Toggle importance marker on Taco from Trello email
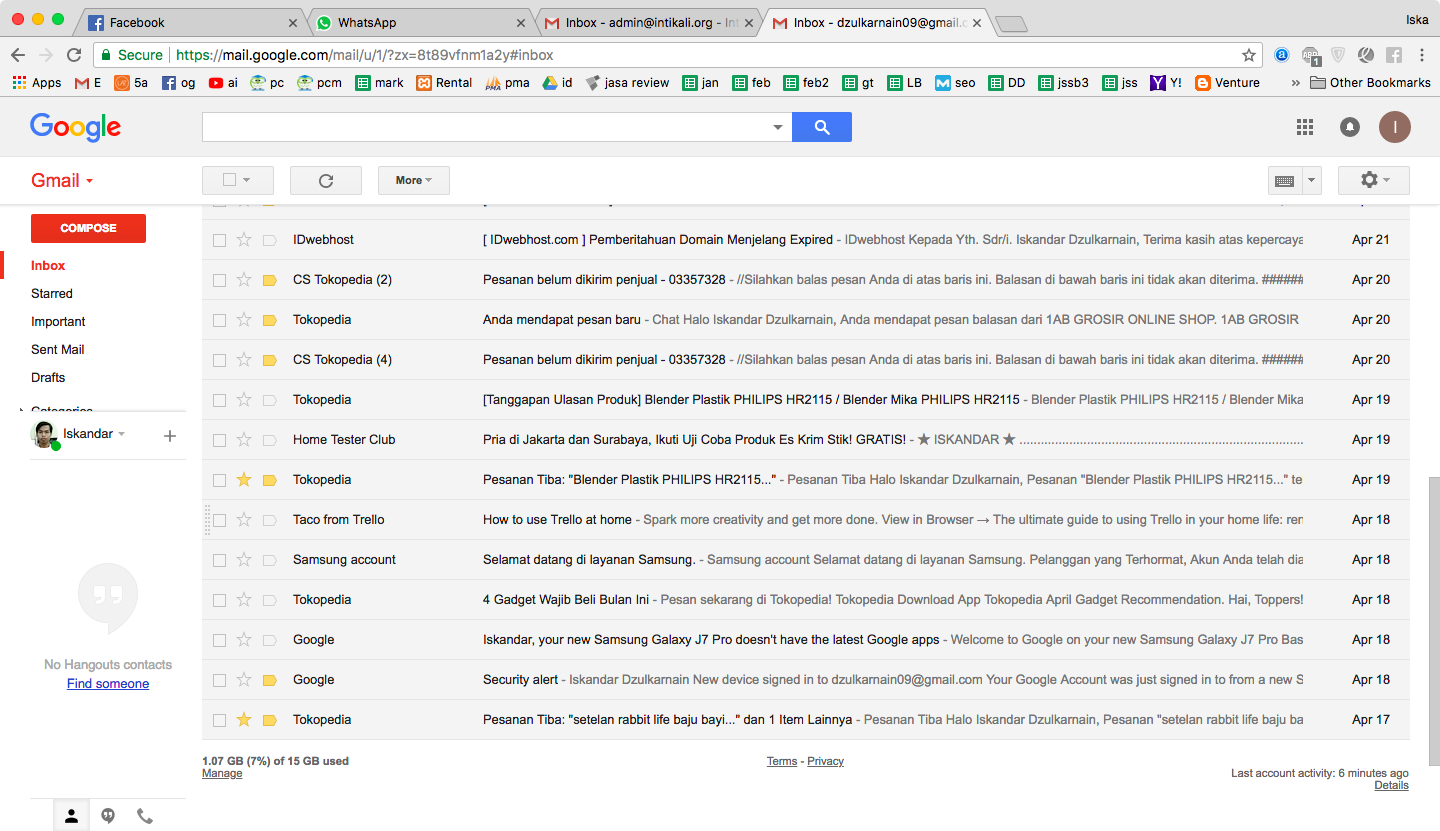This screenshot has height=831, width=1440. coord(269,520)
